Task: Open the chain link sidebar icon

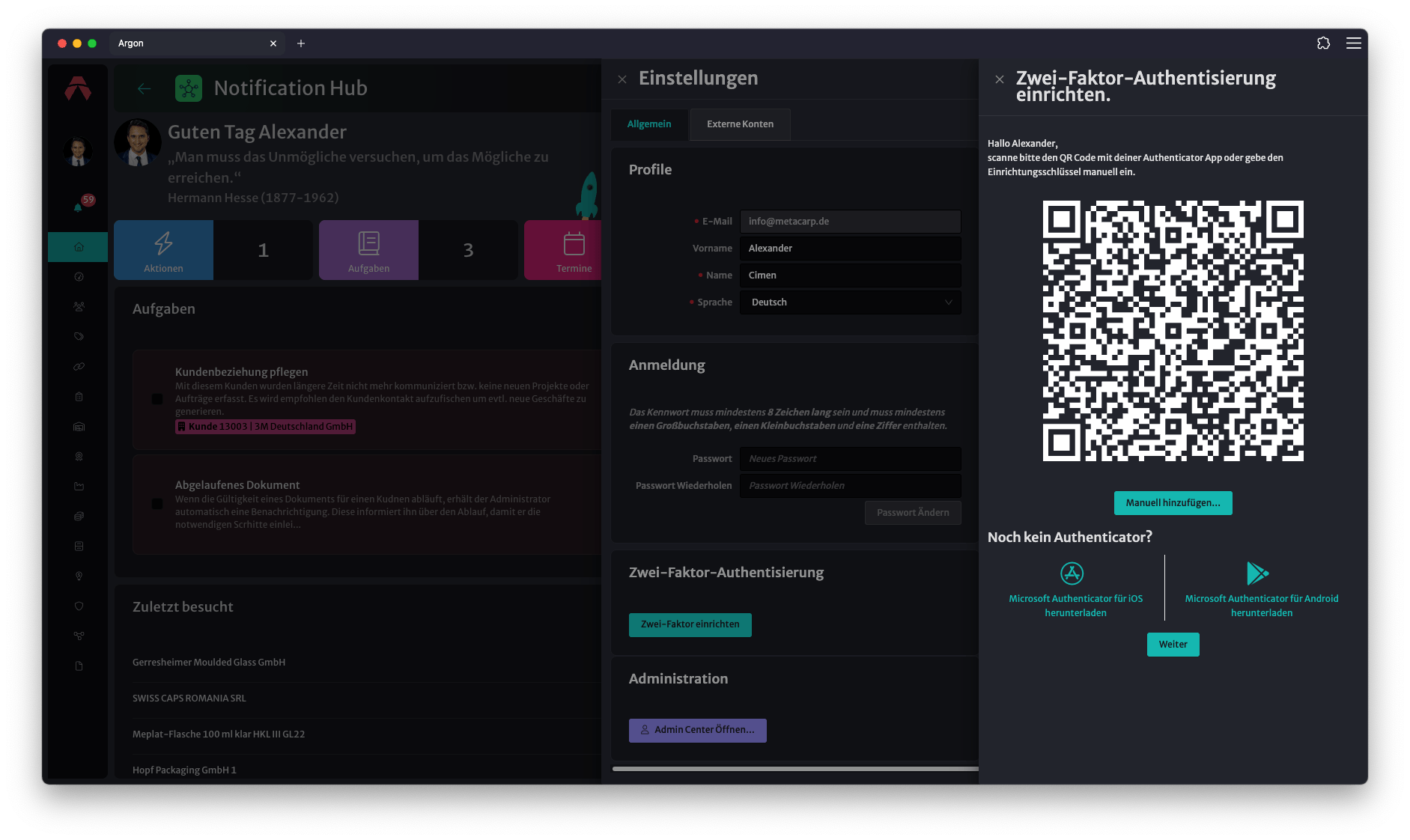Action: click(x=79, y=367)
